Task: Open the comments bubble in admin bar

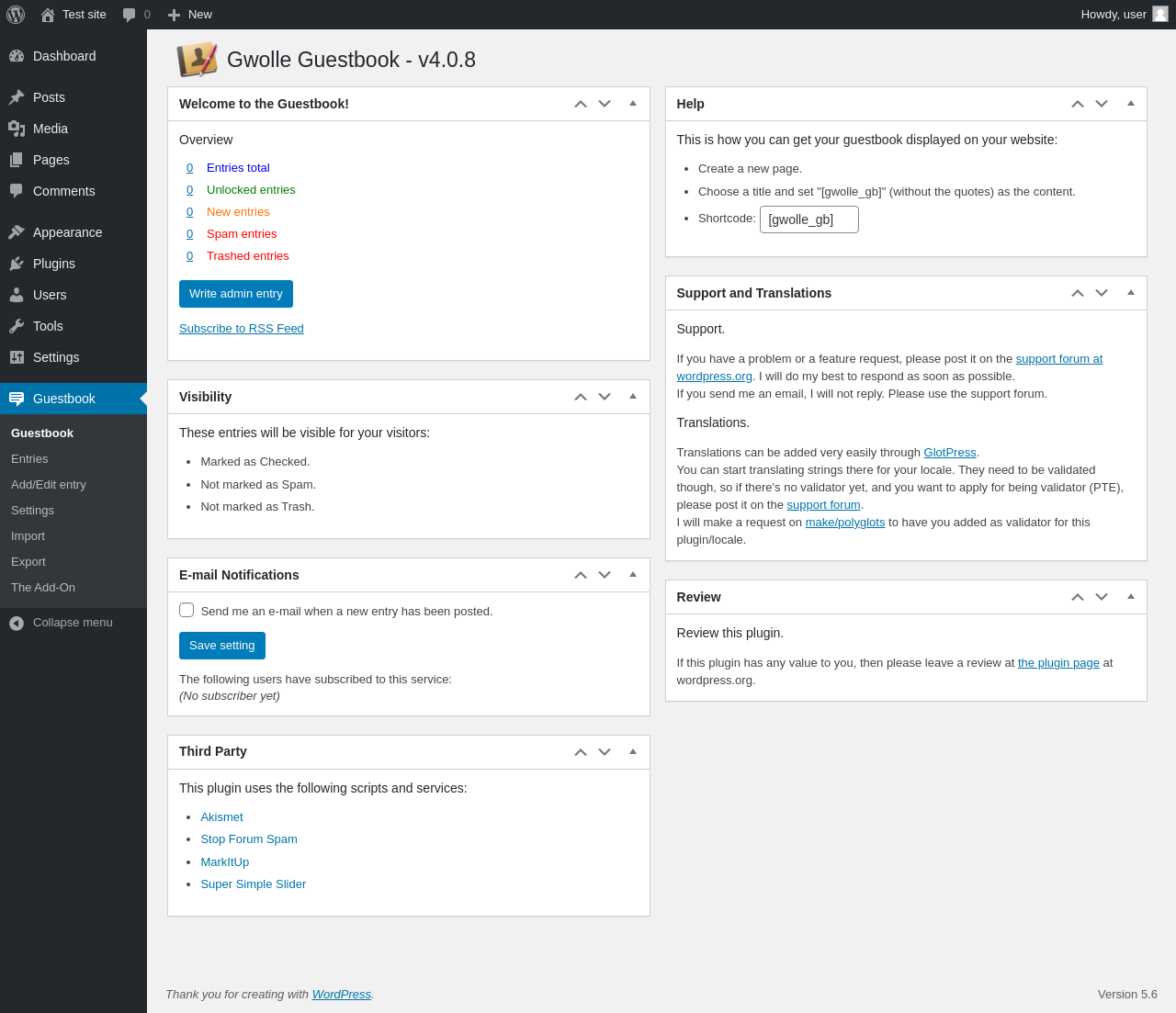Action: [x=130, y=15]
